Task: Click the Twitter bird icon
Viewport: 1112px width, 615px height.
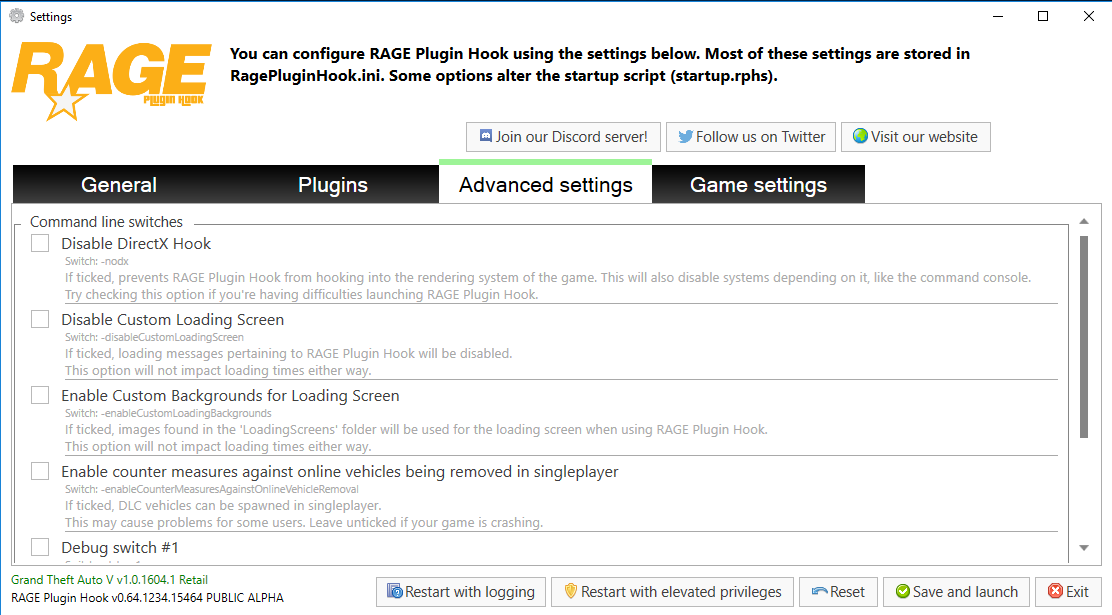Action: pos(686,137)
